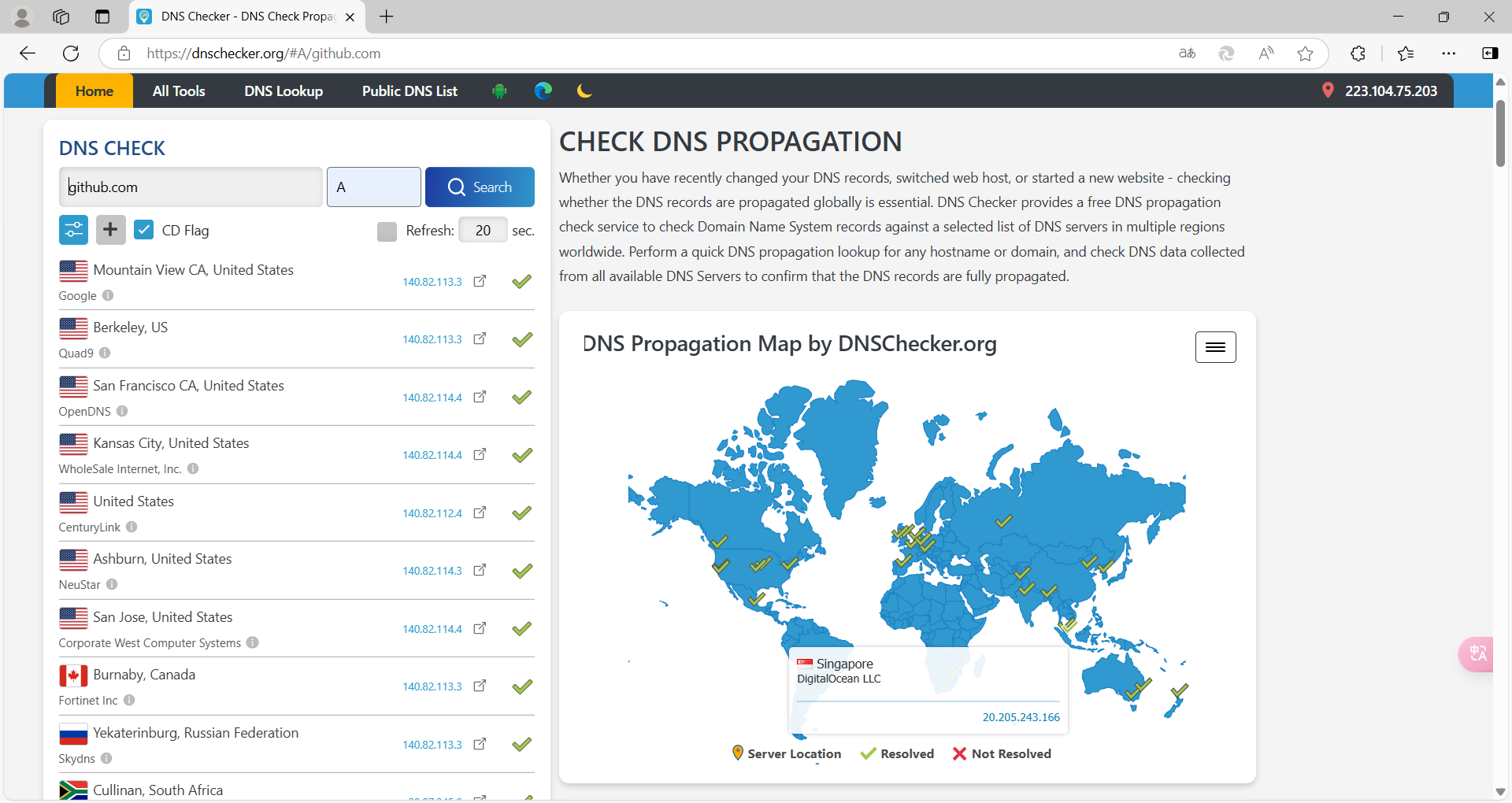Toggle the CD Flag checkbox
This screenshot has width=1512, height=803.
click(143, 230)
